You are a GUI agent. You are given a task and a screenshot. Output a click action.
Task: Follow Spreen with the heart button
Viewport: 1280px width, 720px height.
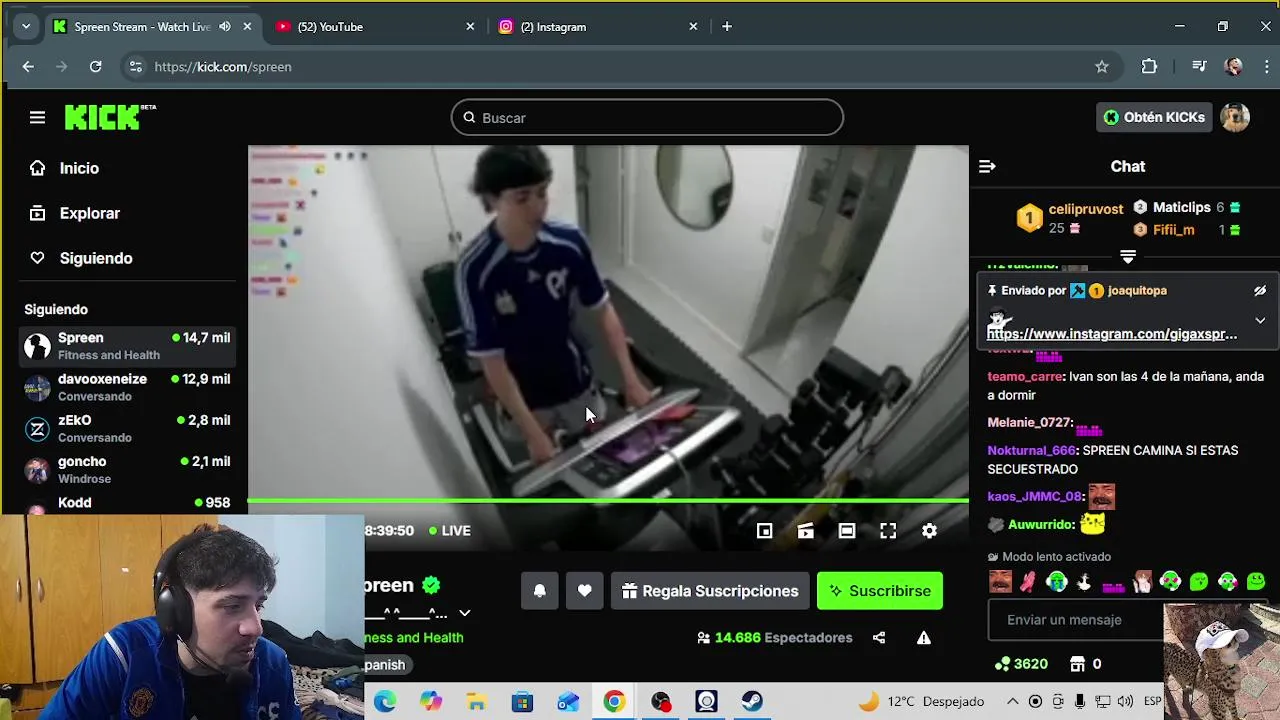pos(584,591)
